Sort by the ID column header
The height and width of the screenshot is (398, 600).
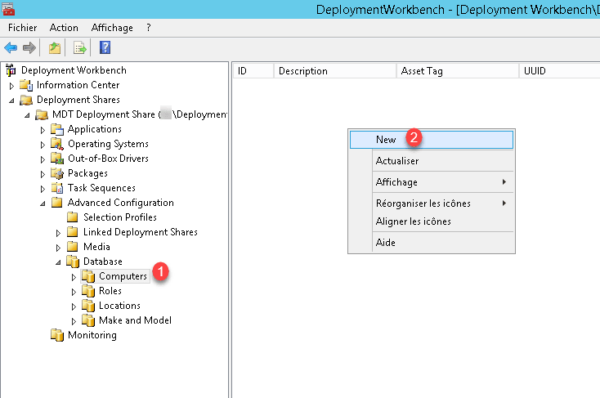click(x=253, y=71)
